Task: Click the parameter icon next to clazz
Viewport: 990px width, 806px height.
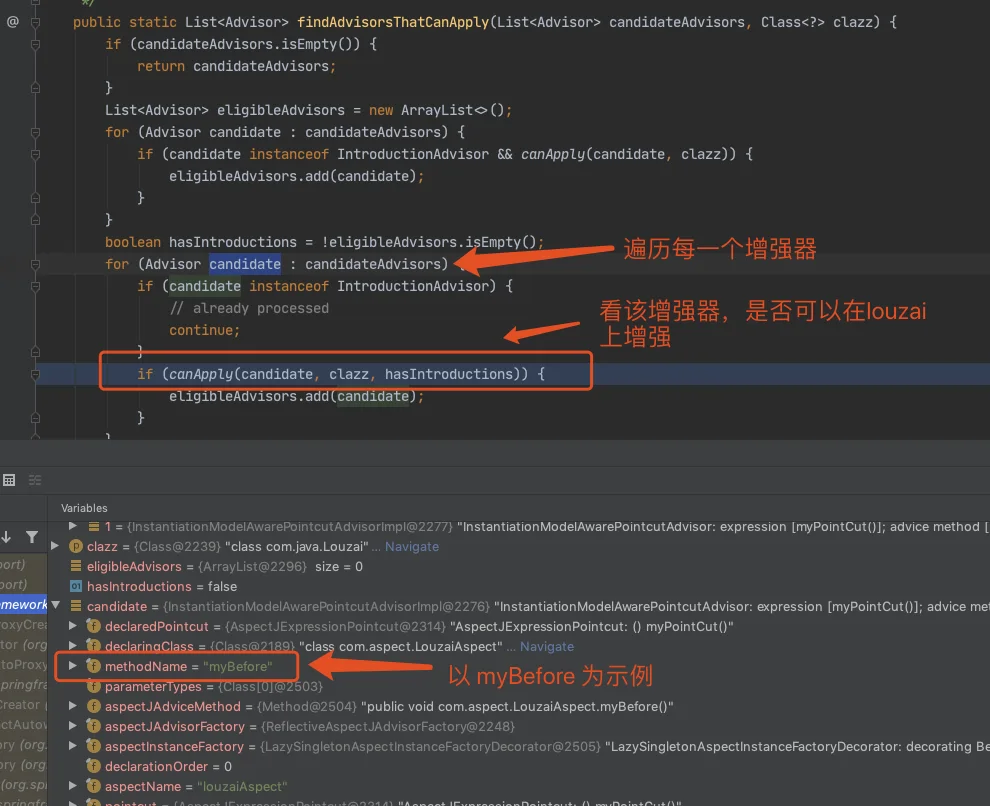Action: (x=76, y=547)
